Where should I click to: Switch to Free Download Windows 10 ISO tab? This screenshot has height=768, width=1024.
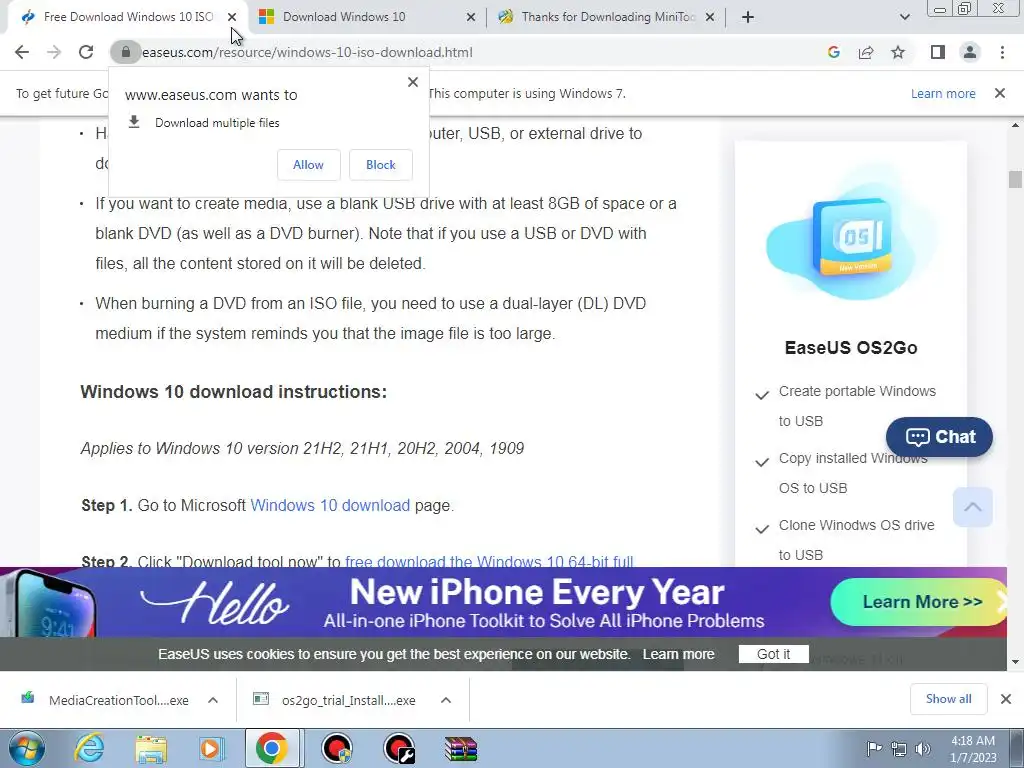click(128, 17)
